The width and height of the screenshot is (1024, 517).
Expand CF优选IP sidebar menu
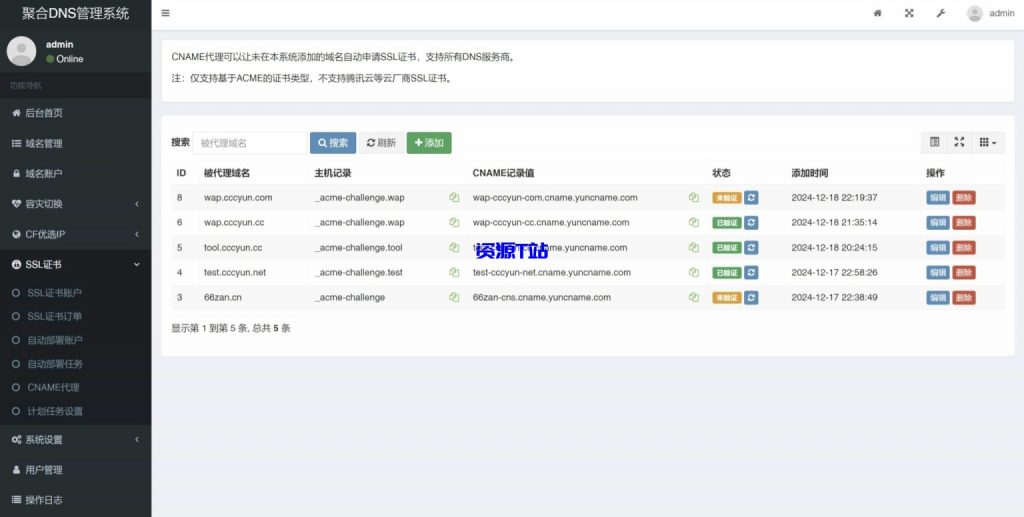[x=76, y=234]
